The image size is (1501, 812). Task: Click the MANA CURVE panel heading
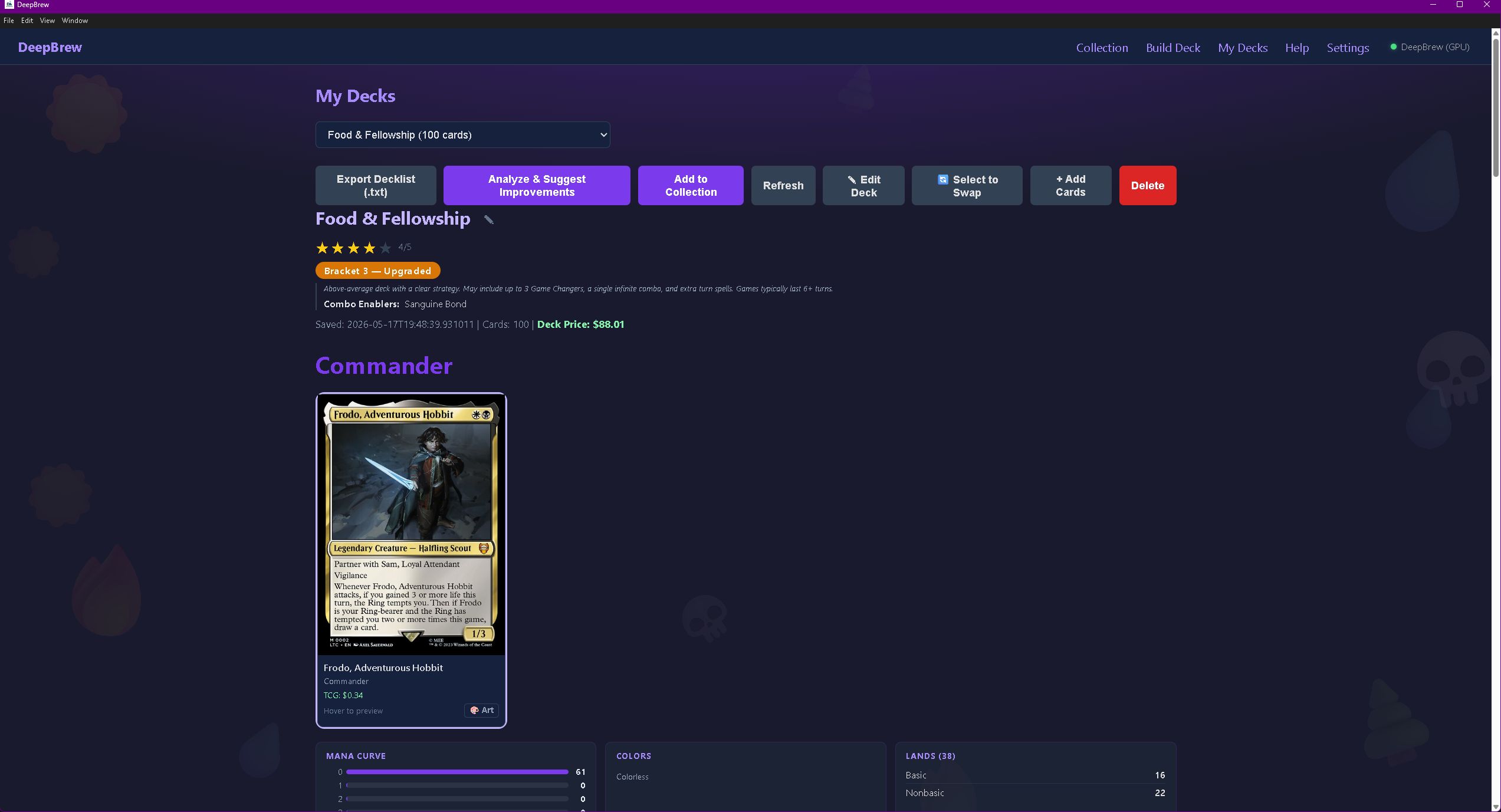(356, 756)
